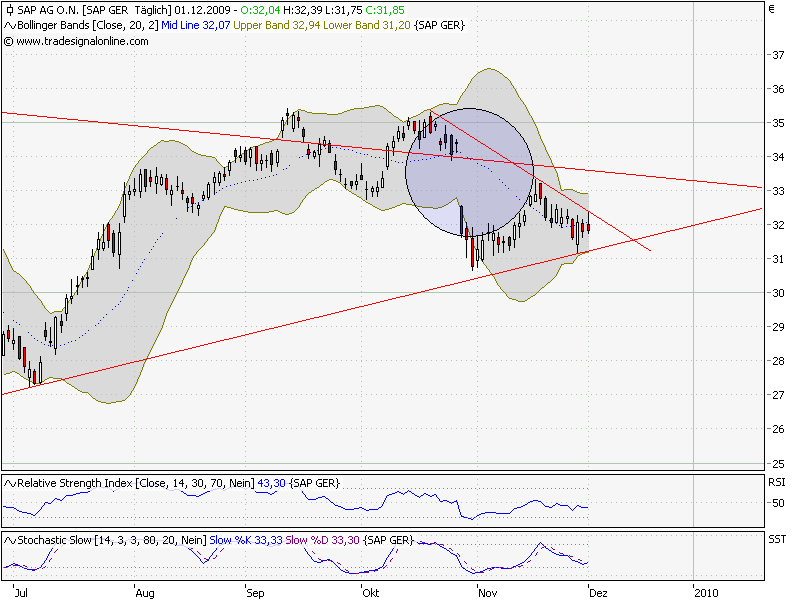Click the waveform icon beside Bollinger Bands
Image resolution: width=800 pixels, height=600 pixels.
9,27
